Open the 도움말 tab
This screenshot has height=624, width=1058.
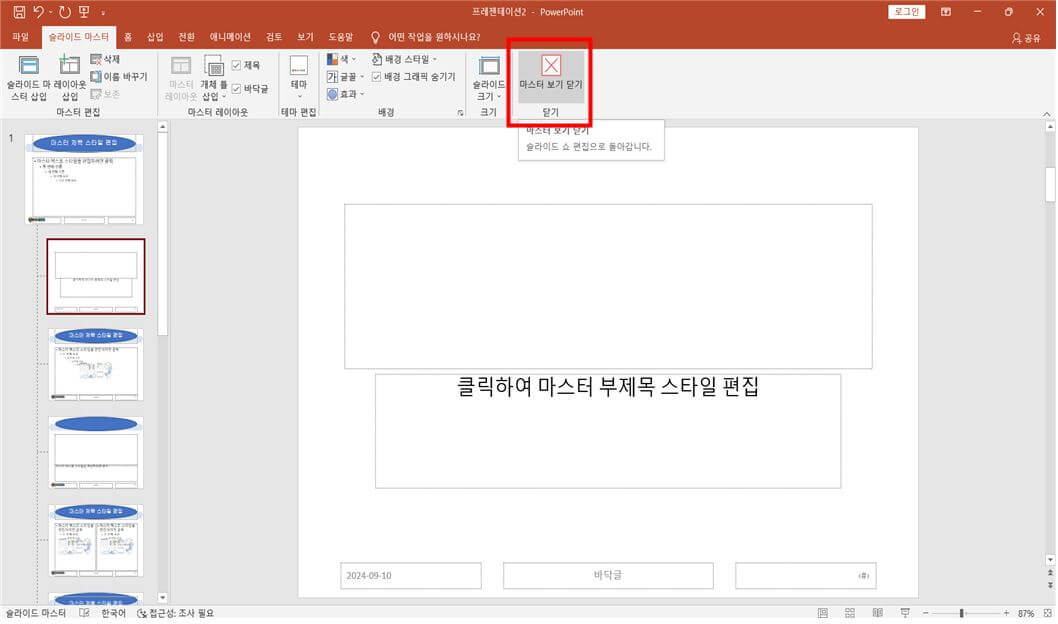(x=341, y=37)
